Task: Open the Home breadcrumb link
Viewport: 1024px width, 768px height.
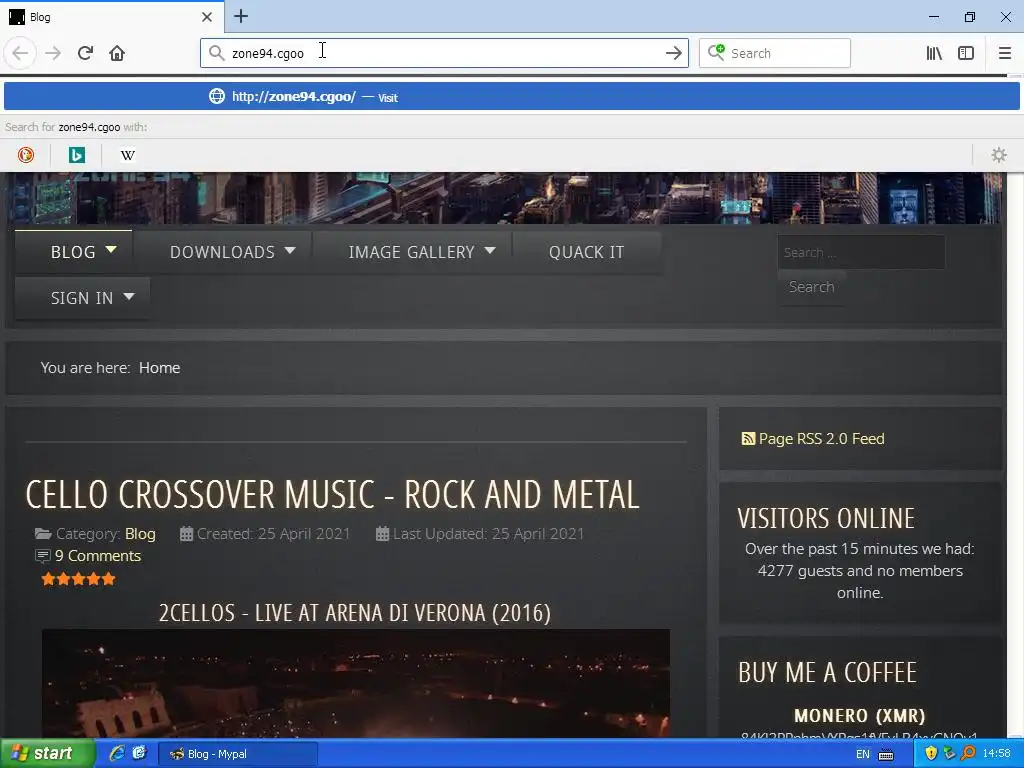Action: pyautogui.click(x=159, y=368)
